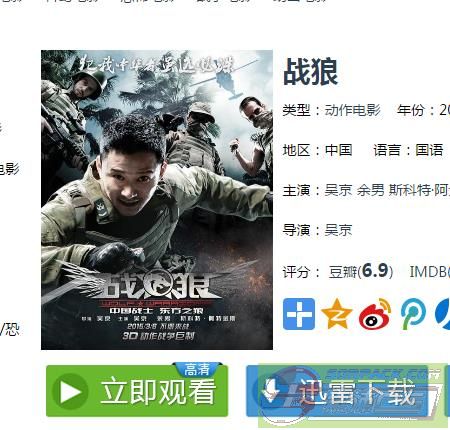The image size is (450, 430).
Task: Click the play triangle on 立即观看
Action: pos(70,391)
